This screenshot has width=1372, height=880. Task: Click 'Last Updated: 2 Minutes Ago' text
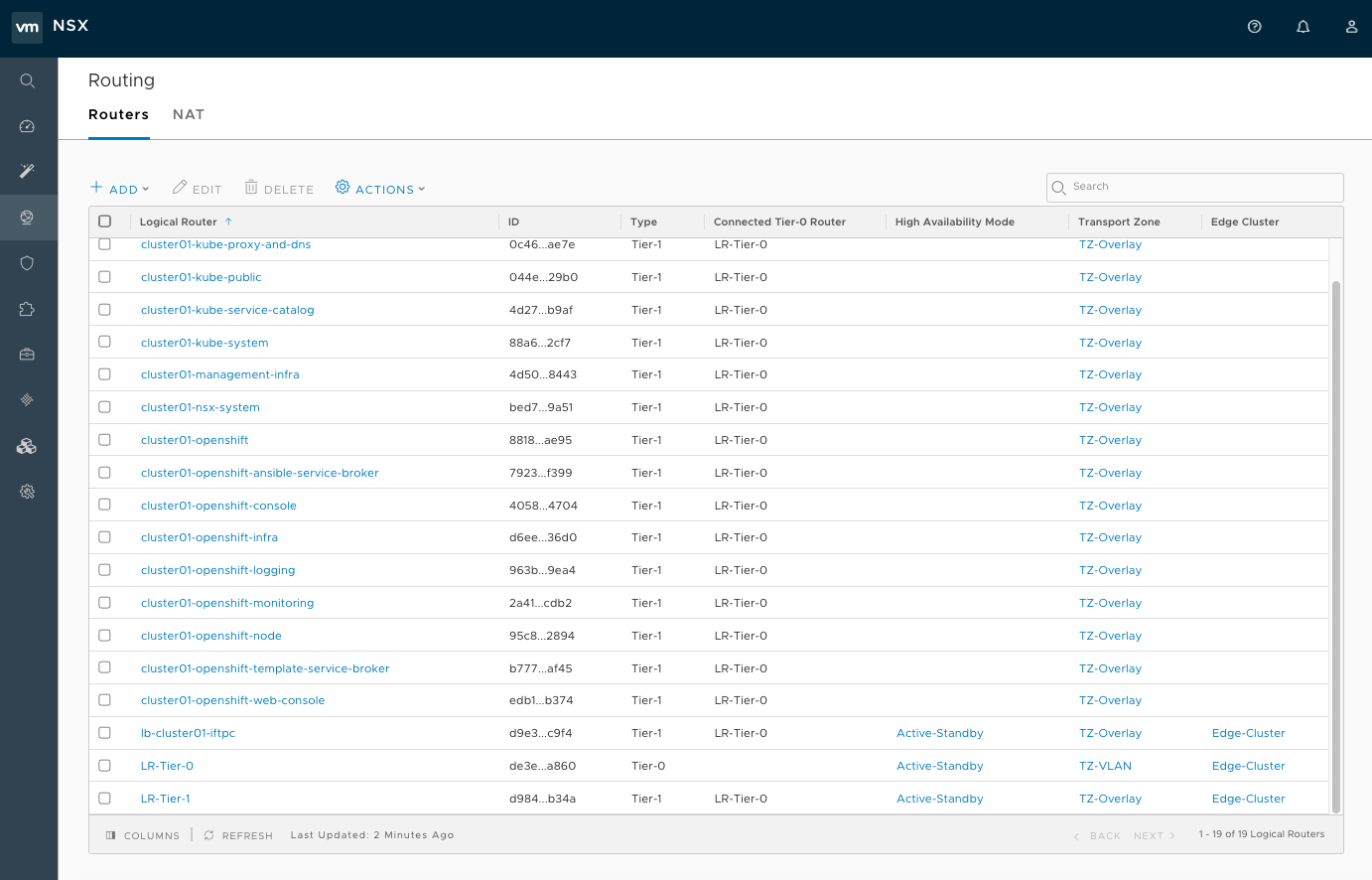[372, 835]
